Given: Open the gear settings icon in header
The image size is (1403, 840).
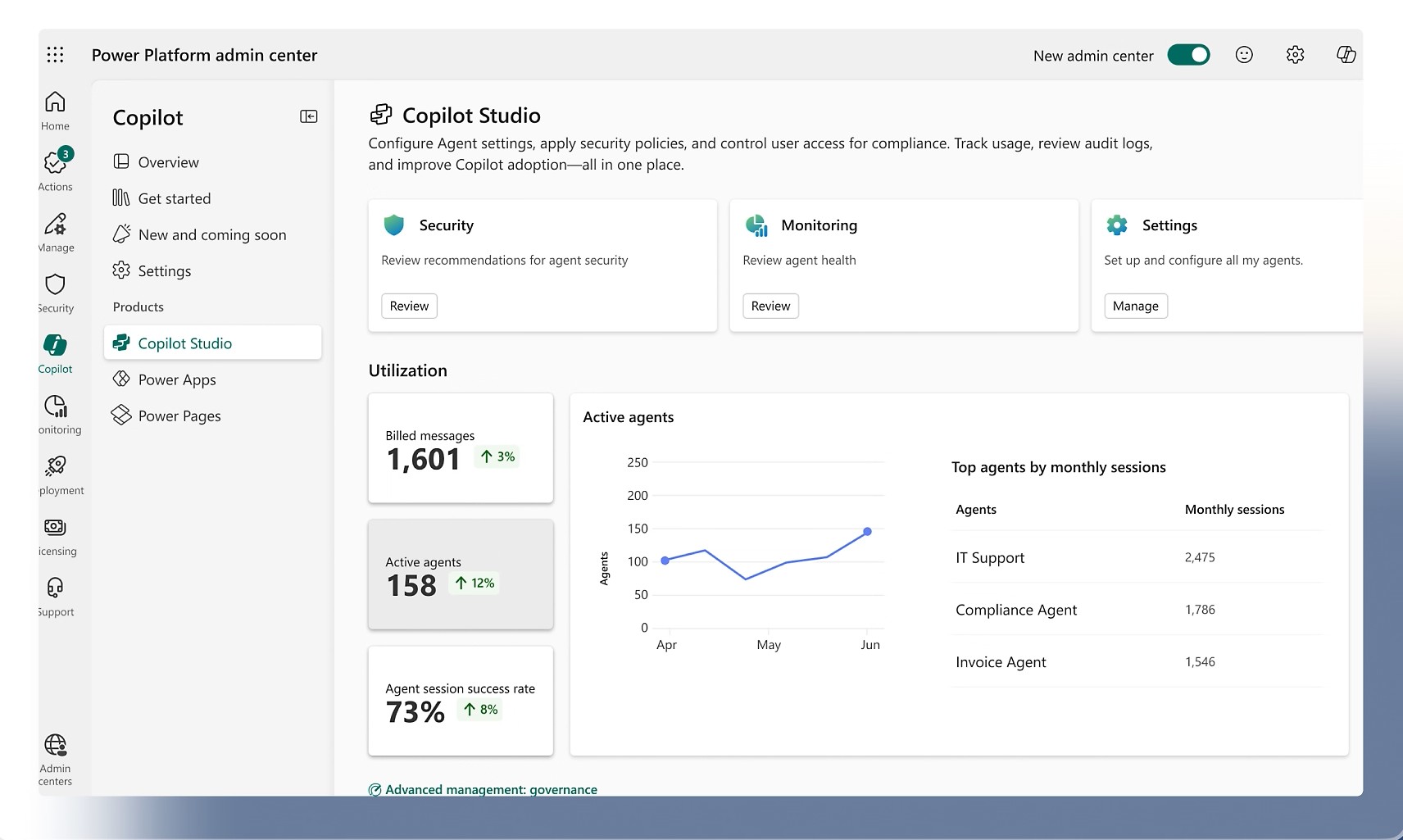Looking at the screenshot, I should point(1295,55).
